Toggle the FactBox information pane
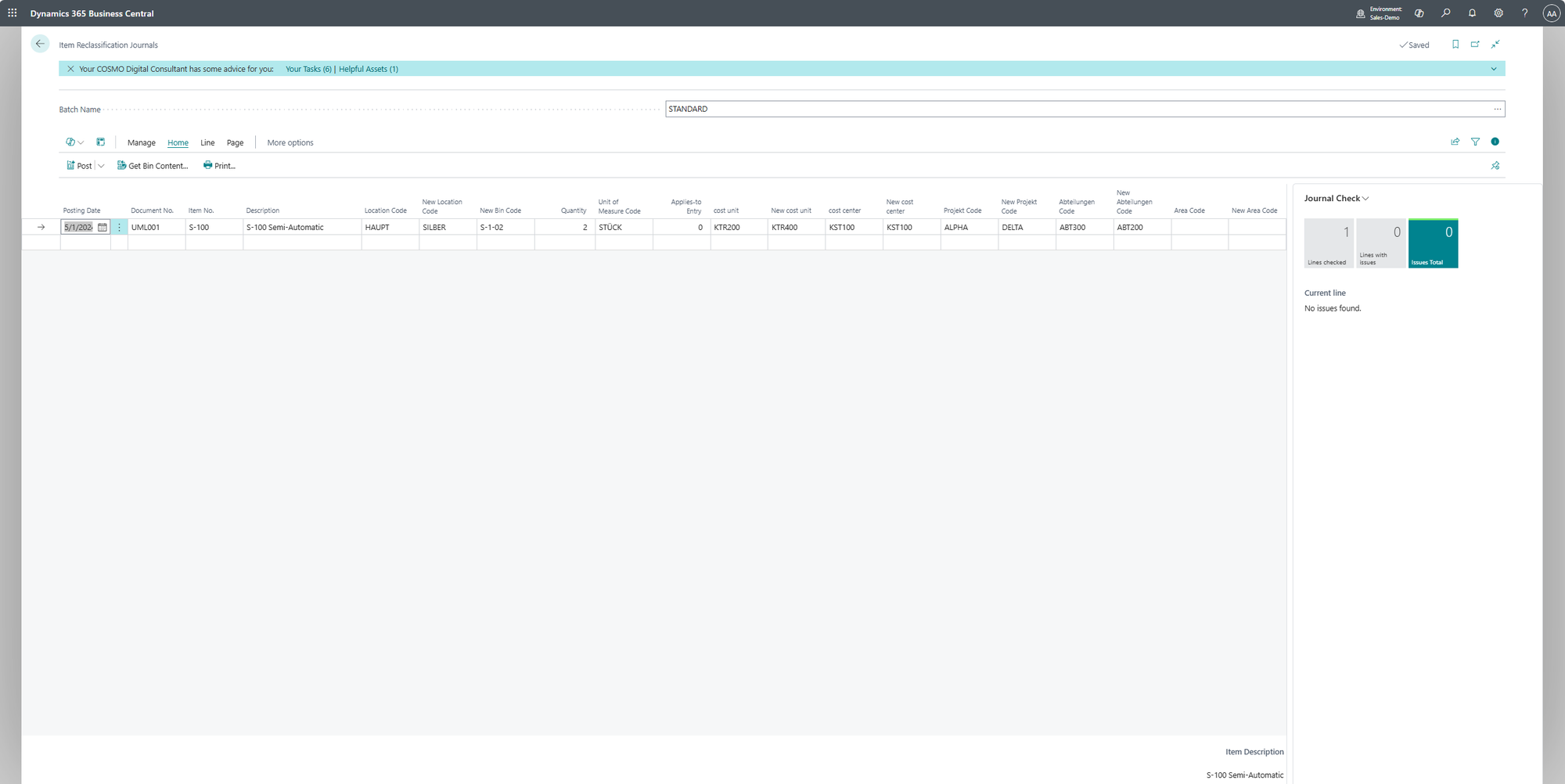The image size is (1565, 784). click(1495, 142)
